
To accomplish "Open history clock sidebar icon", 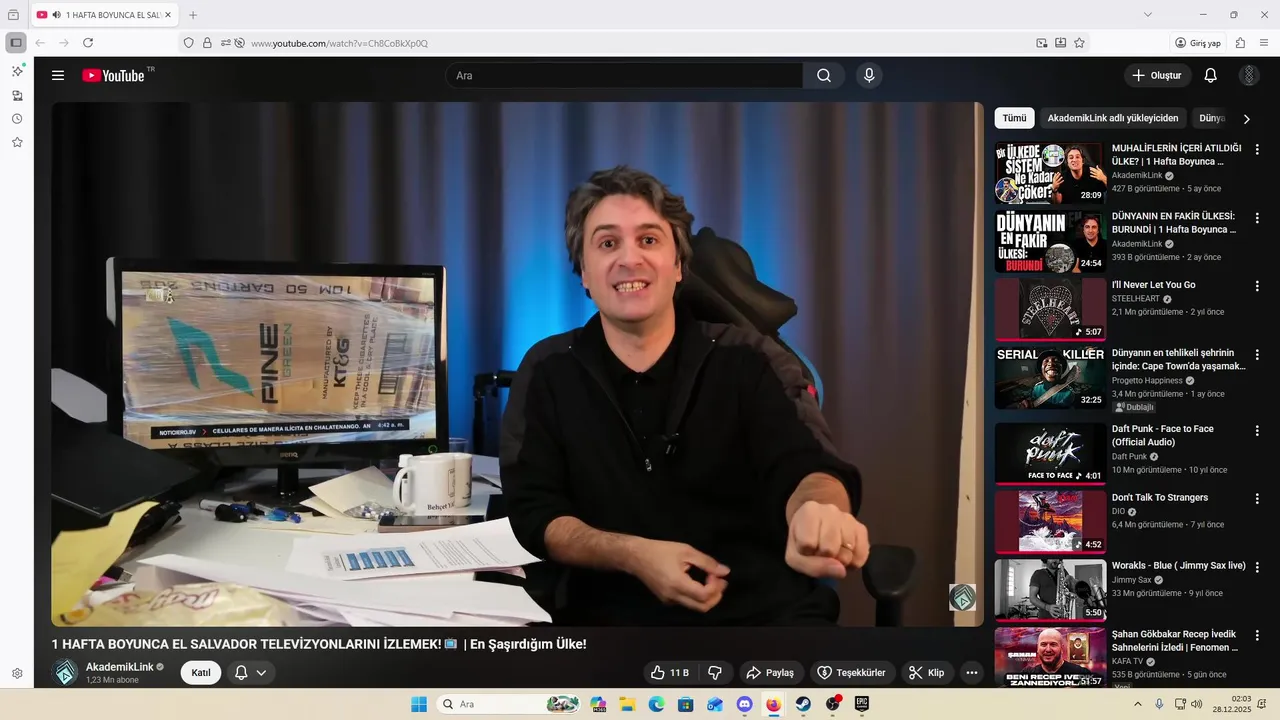I will [x=17, y=119].
